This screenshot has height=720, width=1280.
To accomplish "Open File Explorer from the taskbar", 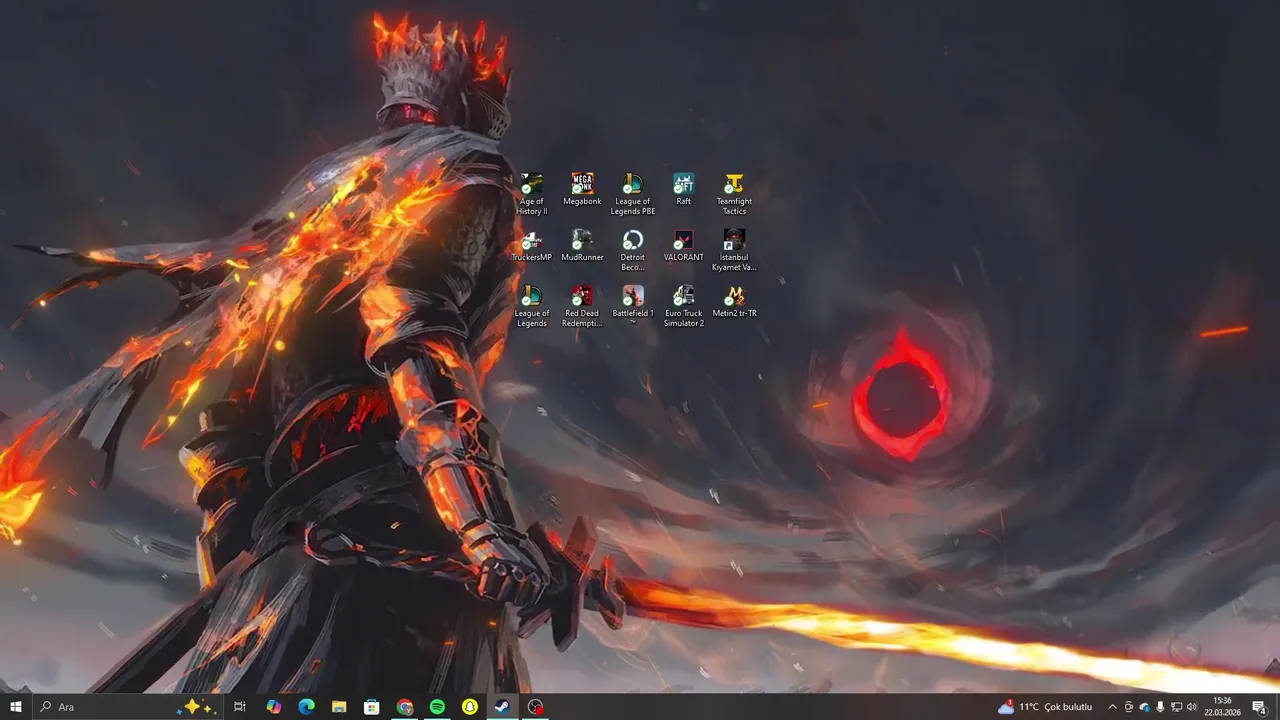I will tap(339, 707).
